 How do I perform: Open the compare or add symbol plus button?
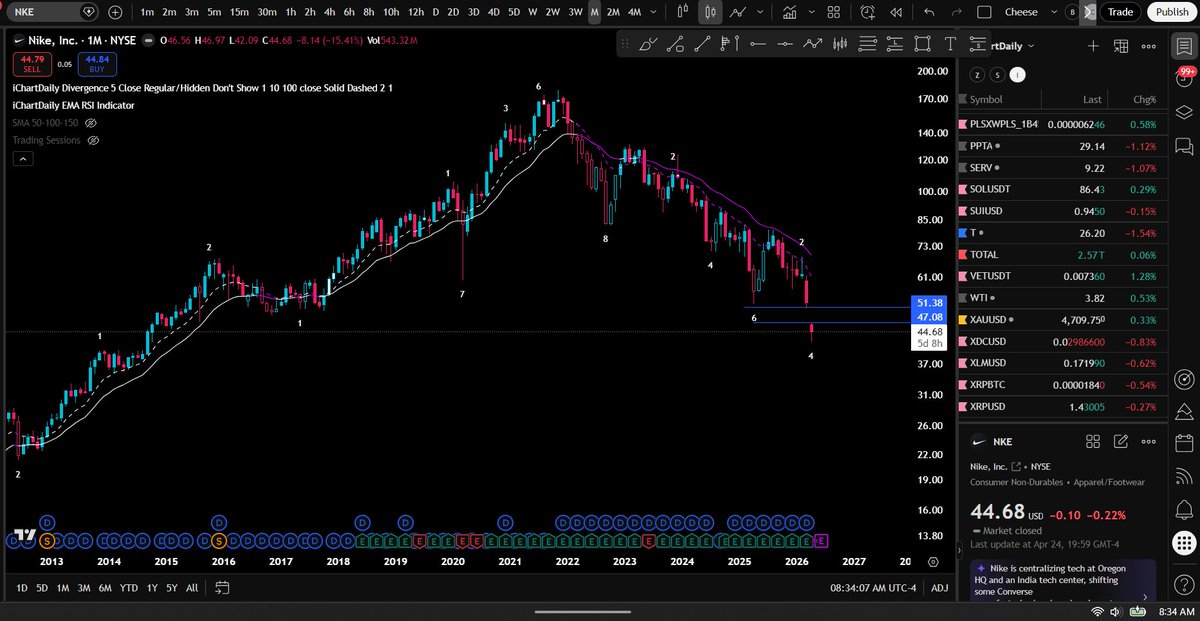[115, 12]
